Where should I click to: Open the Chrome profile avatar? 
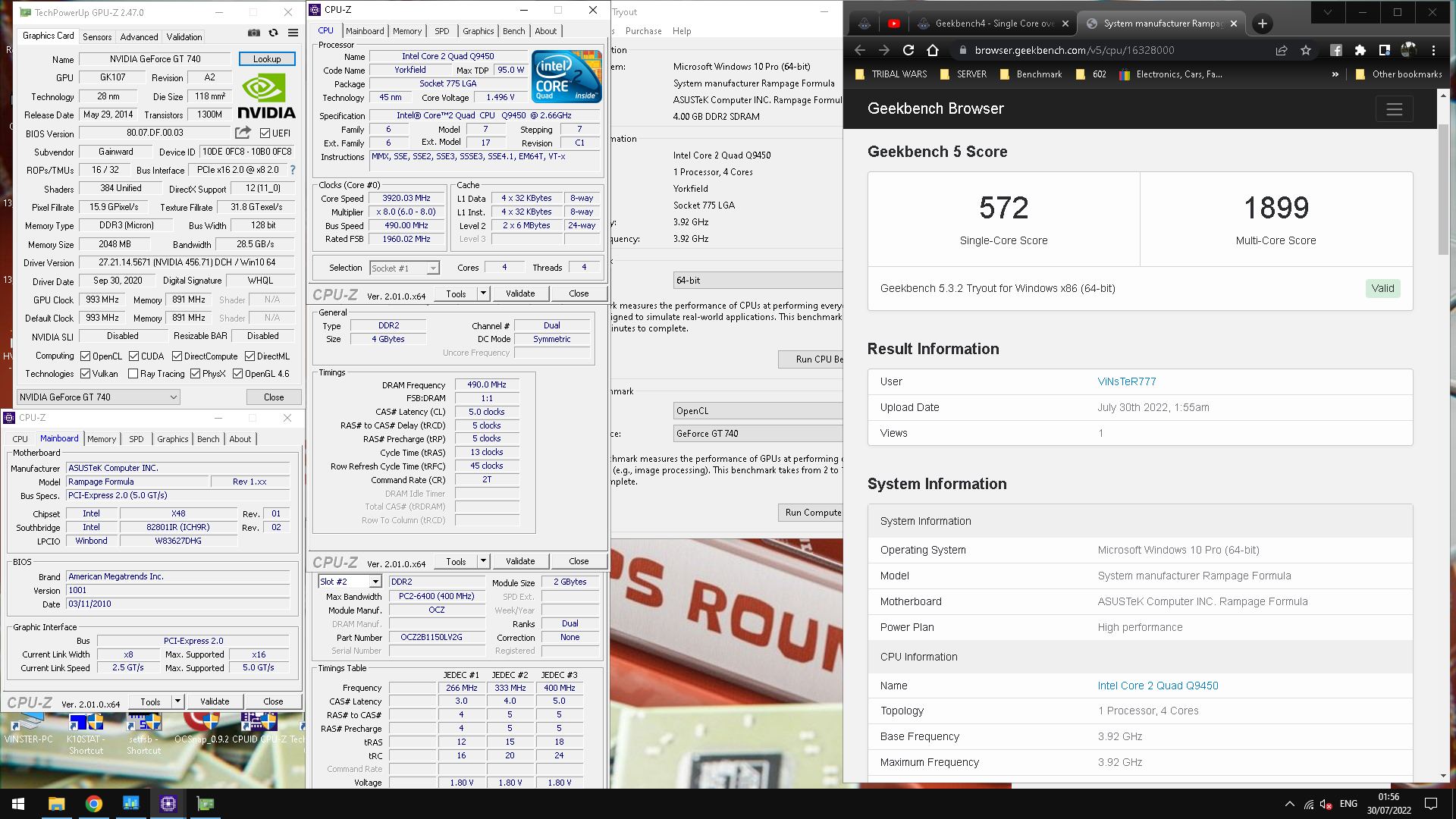(x=1409, y=50)
